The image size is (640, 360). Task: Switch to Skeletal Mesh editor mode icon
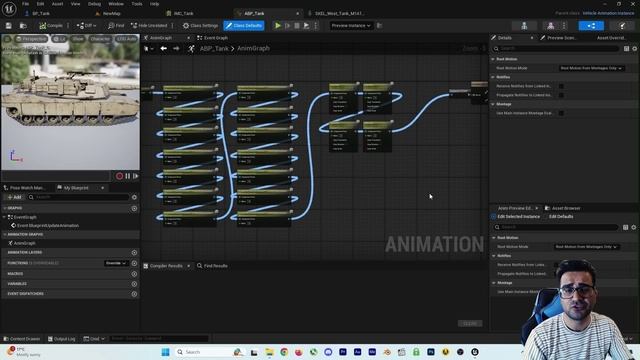click(551, 26)
